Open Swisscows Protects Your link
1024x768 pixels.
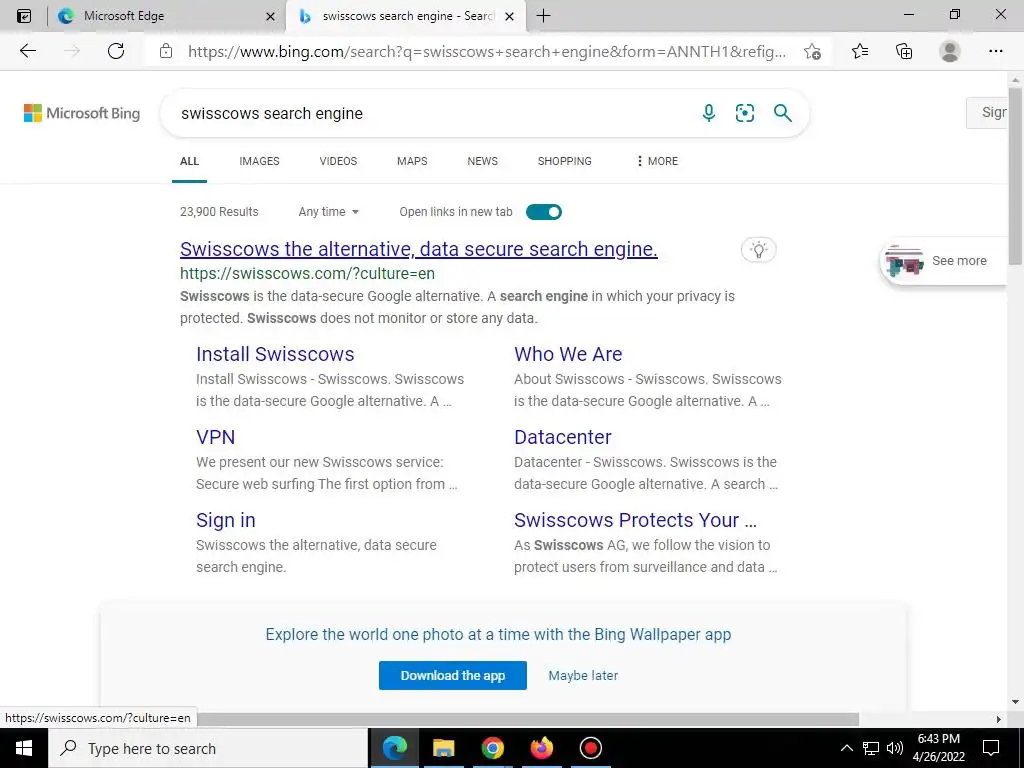point(635,520)
